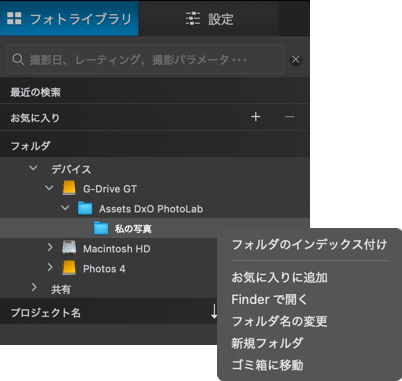Expand the Macintosh HD drive
This screenshot has height=381, width=402.
click(50, 248)
